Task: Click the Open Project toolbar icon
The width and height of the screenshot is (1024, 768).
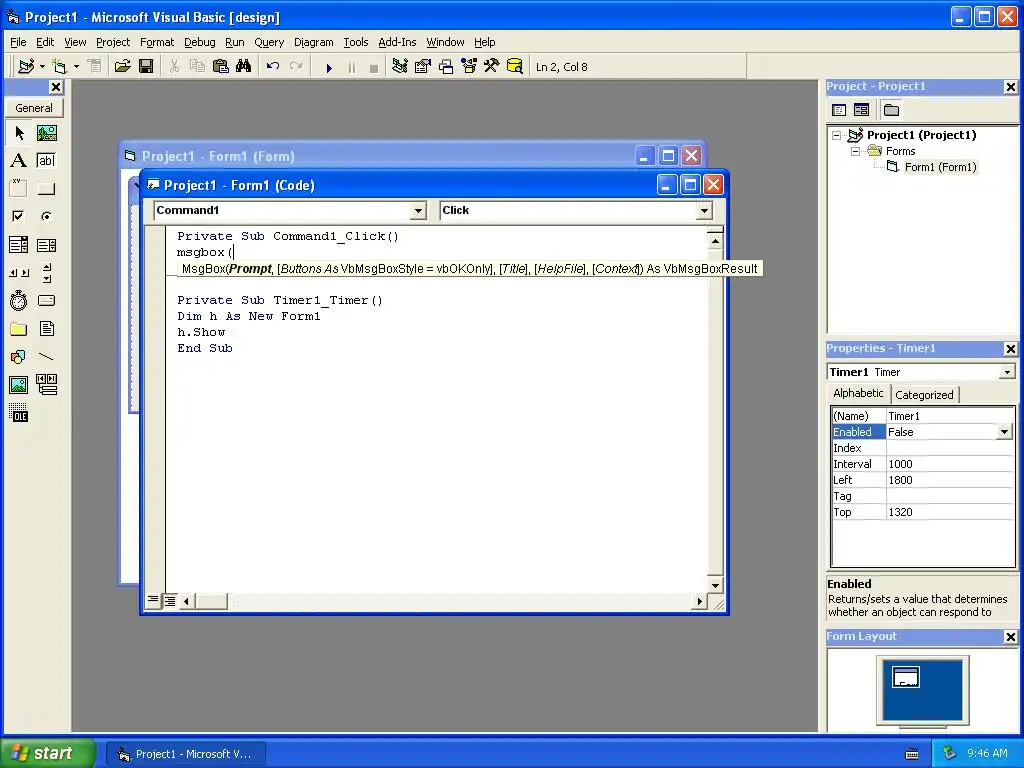Action: (122, 67)
